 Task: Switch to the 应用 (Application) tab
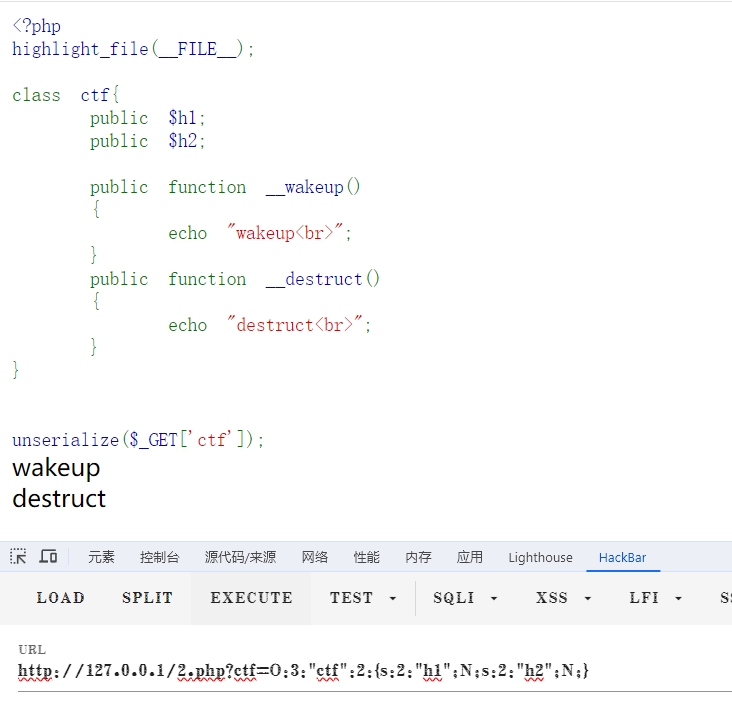(470, 558)
